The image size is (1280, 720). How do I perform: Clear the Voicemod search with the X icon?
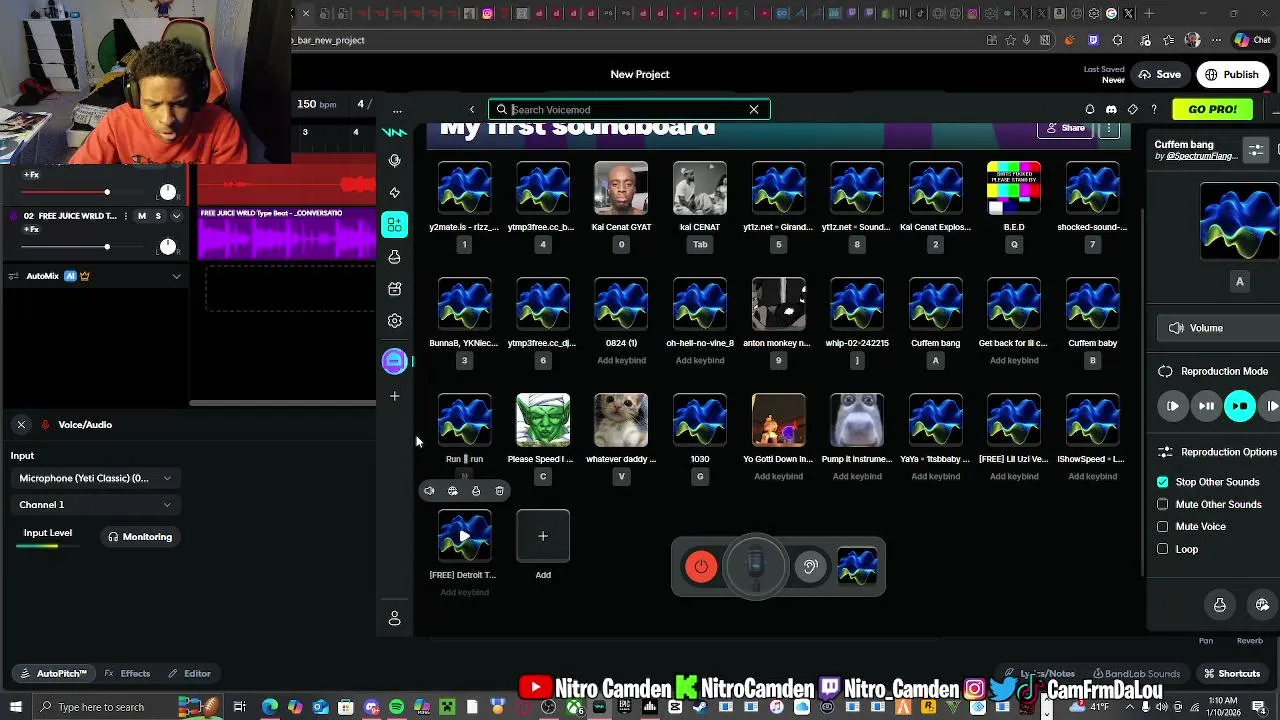(x=754, y=109)
